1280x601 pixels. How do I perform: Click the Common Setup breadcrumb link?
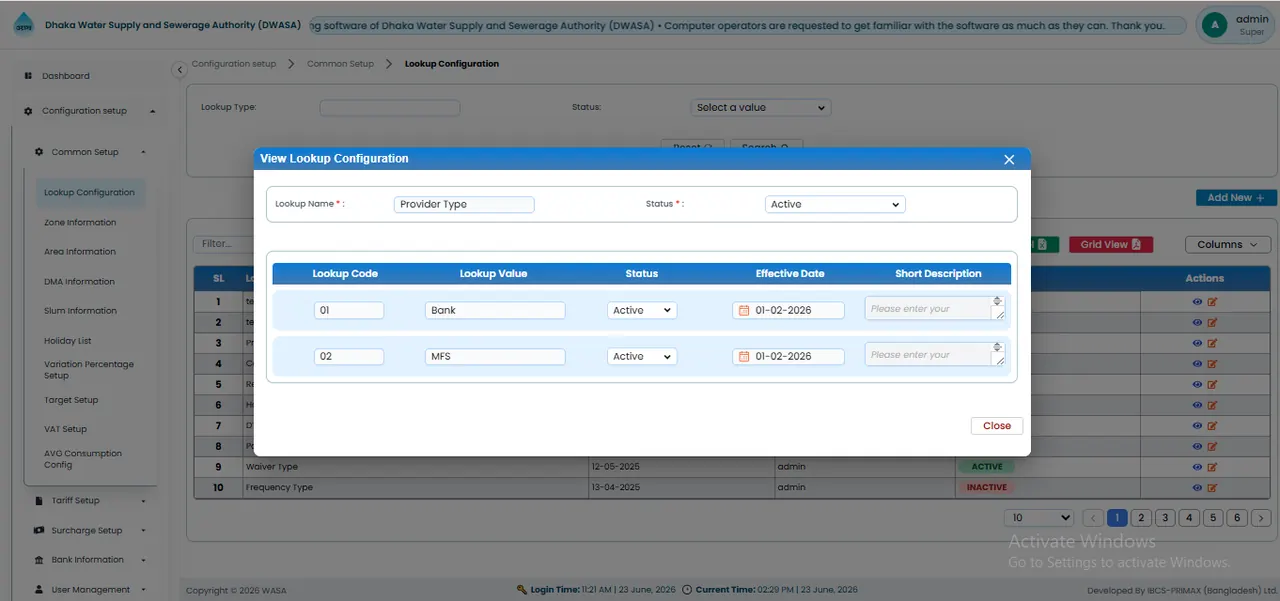340,64
